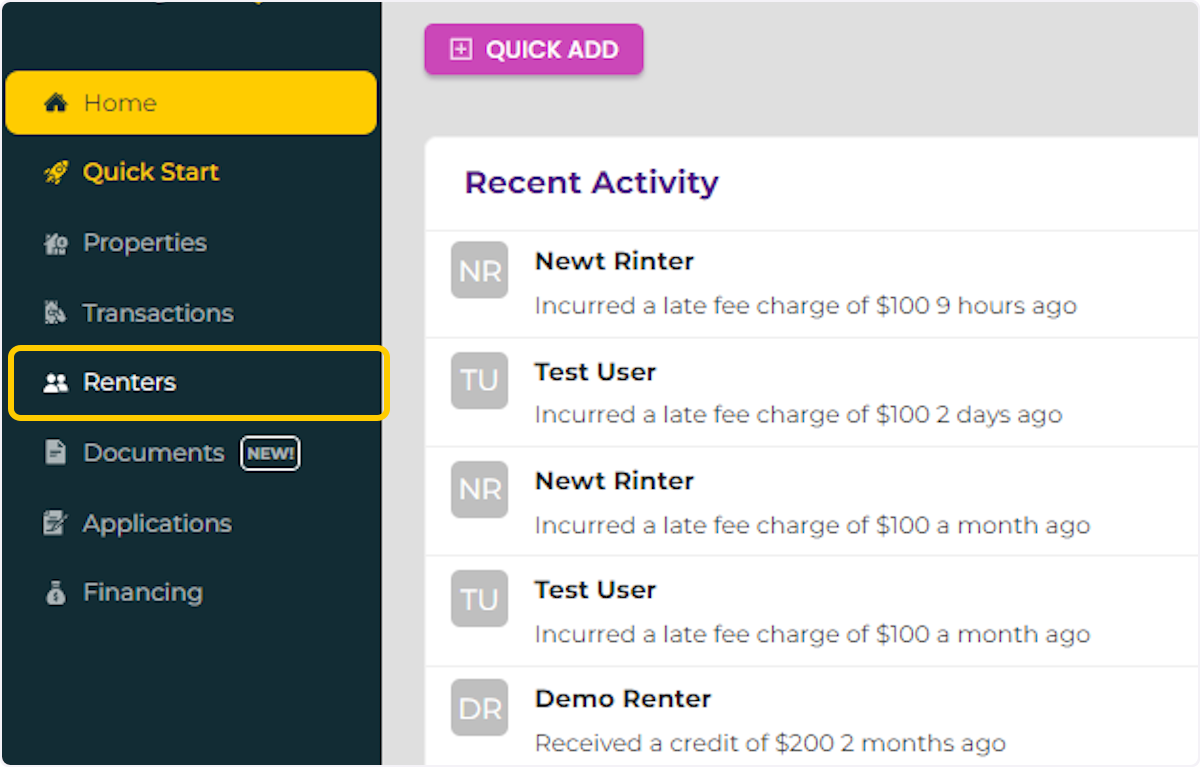Click the Documents page icon

coord(55,452)
